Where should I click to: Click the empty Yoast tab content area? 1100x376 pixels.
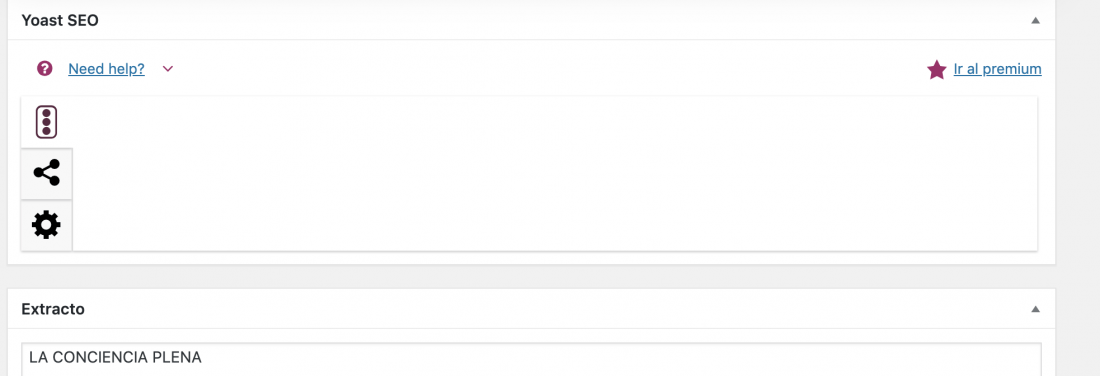tap(554, 173)
